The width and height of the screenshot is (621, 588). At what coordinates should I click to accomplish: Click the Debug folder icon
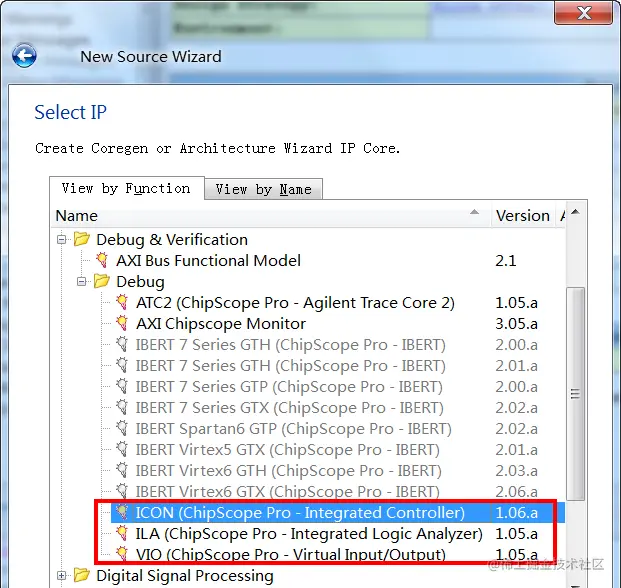[x=102, y=281]
